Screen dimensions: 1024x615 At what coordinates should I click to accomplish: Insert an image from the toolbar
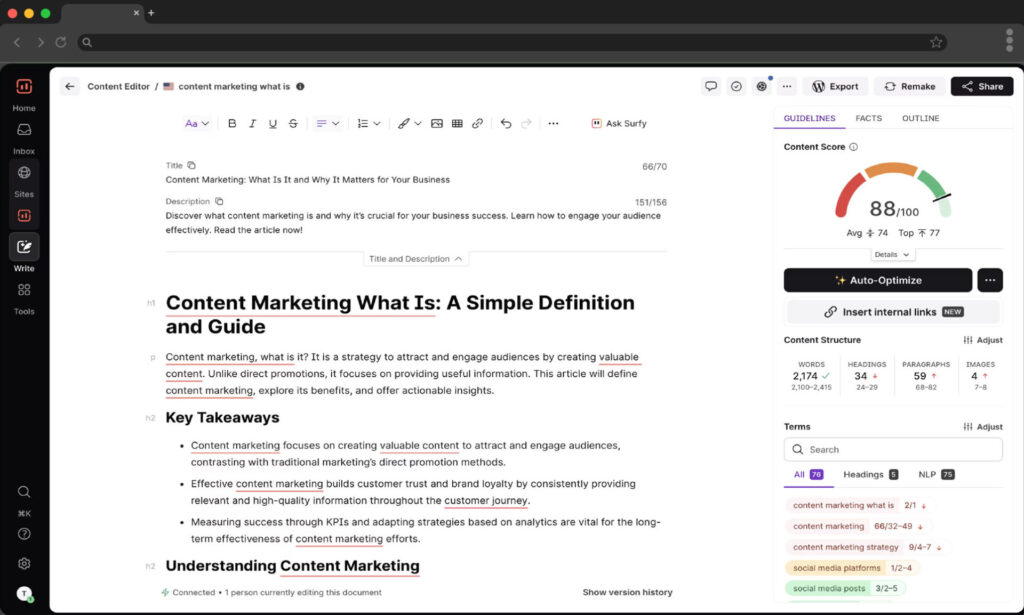[437, 123]
